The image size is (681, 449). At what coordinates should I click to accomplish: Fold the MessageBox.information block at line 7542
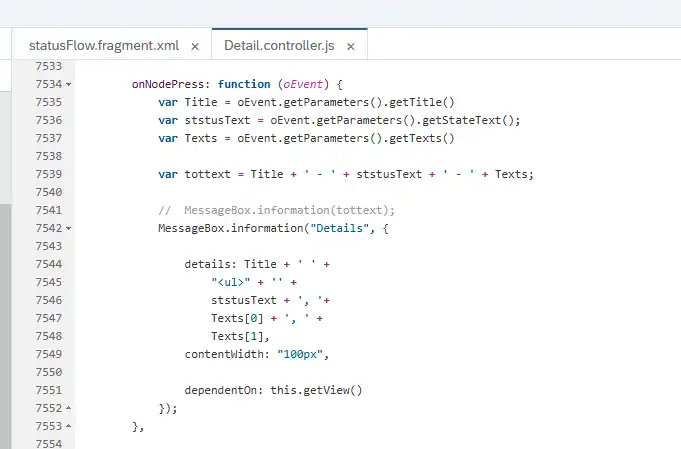click(68, 229)
